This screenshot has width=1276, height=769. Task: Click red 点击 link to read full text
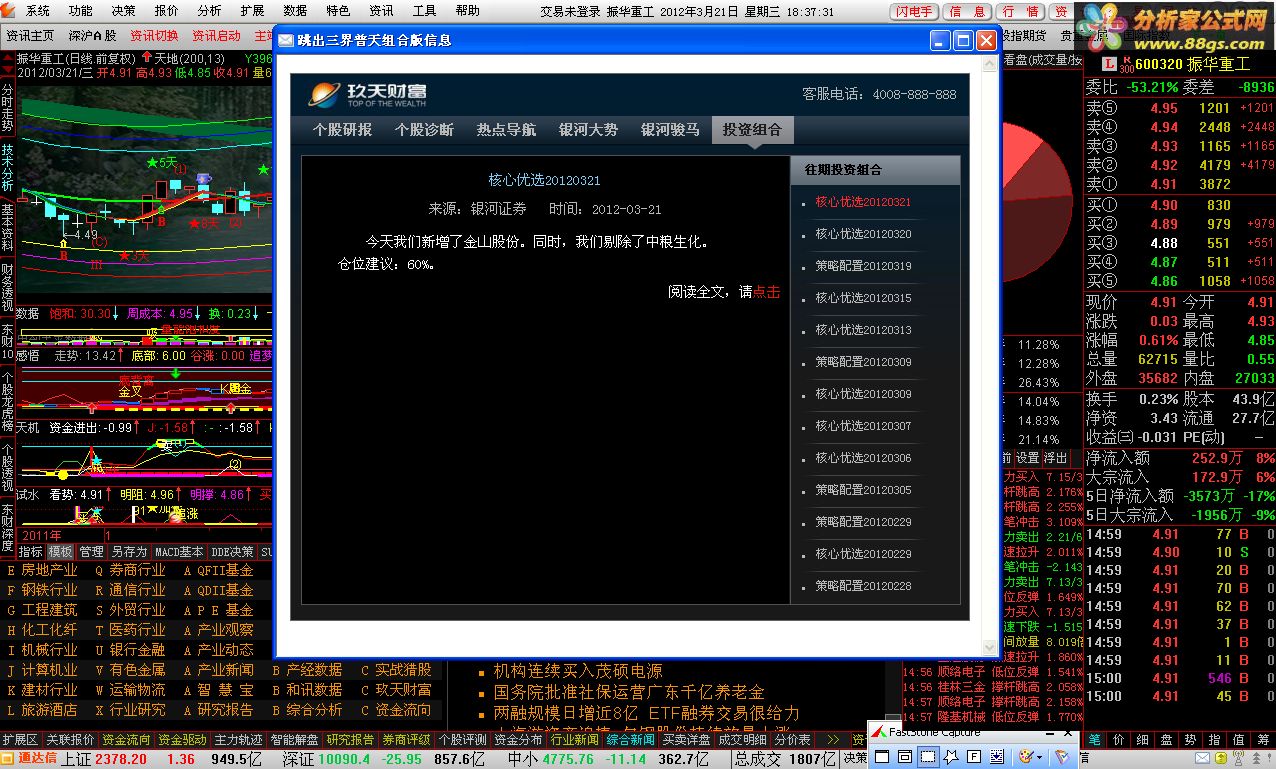click(x=766, y=292)
